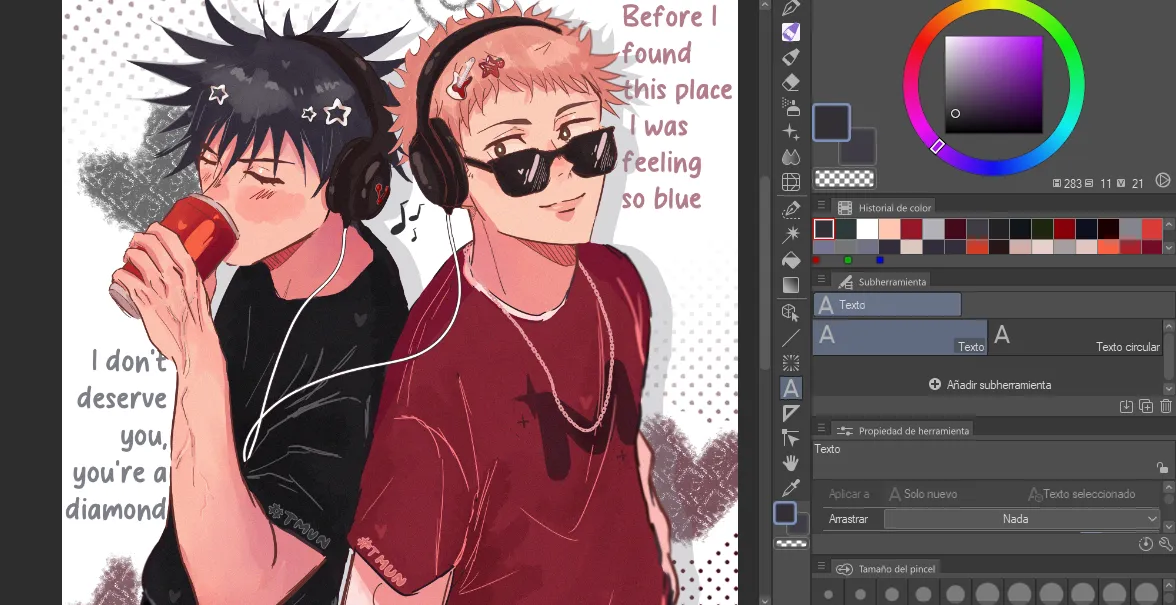Screen dimensions: 1176x605
Task: Select the Pen tool at the toolbar top
Action: tap(790, 7)
